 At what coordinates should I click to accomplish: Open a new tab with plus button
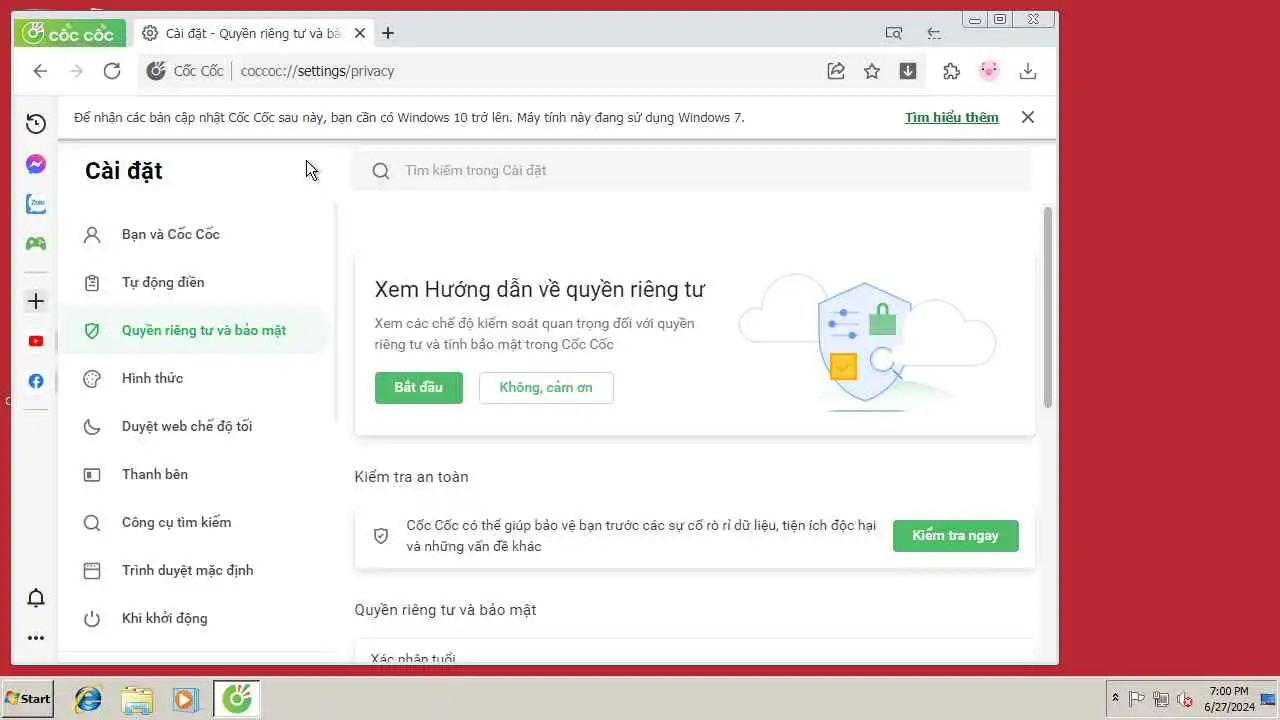coord(388,33)
